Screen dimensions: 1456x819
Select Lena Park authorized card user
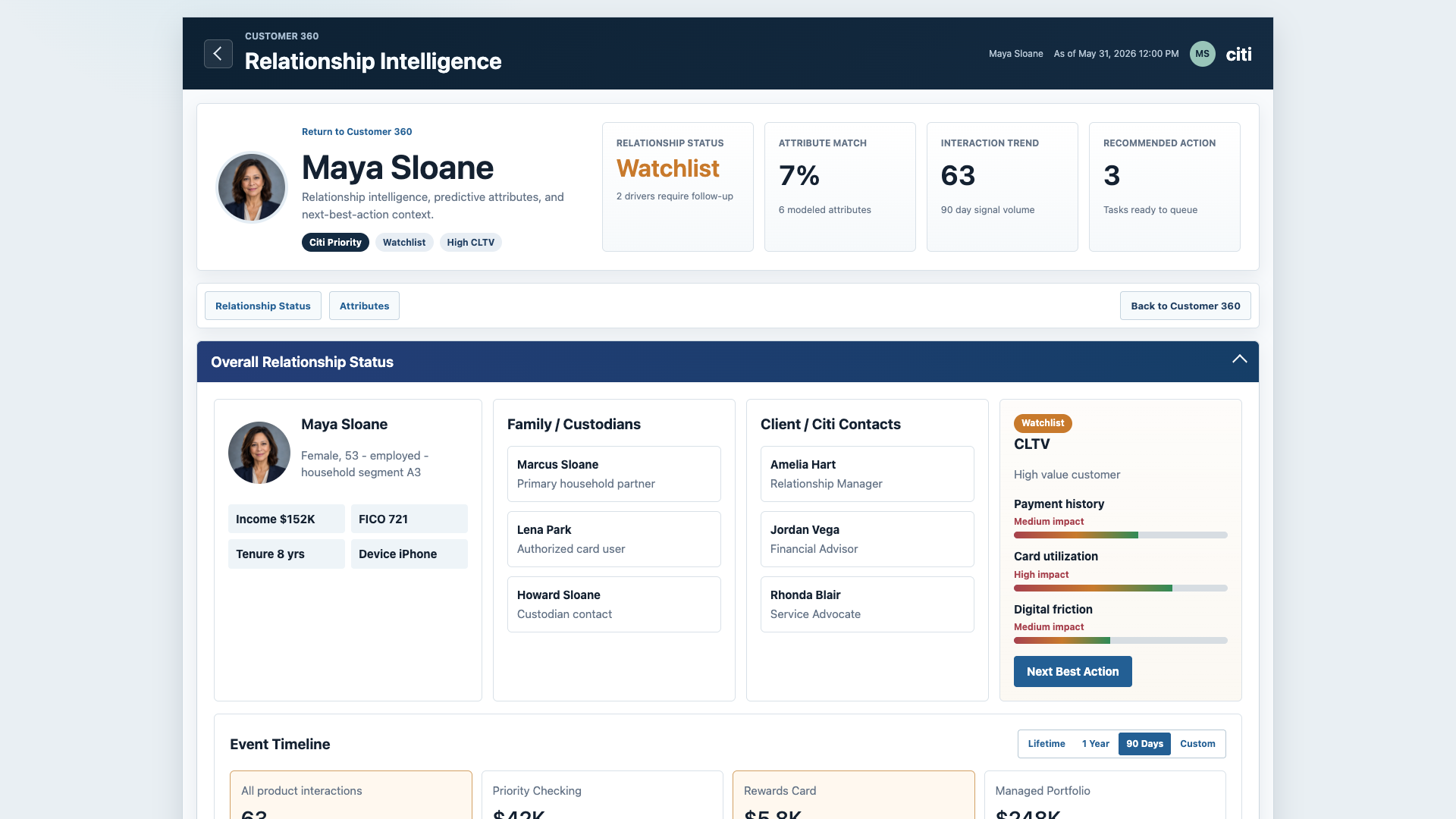[614, 539]
